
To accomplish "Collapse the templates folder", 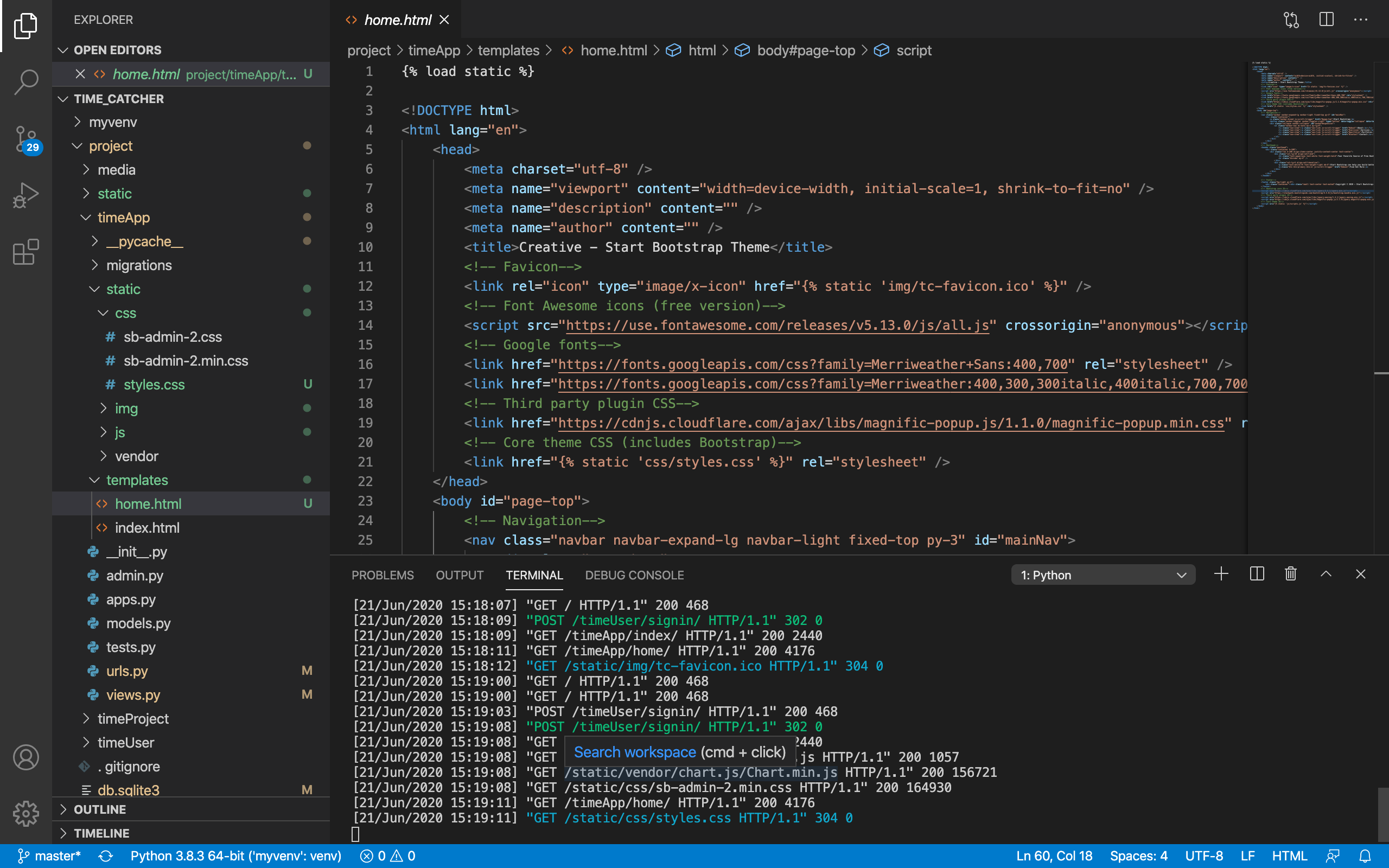I will 137,480.
